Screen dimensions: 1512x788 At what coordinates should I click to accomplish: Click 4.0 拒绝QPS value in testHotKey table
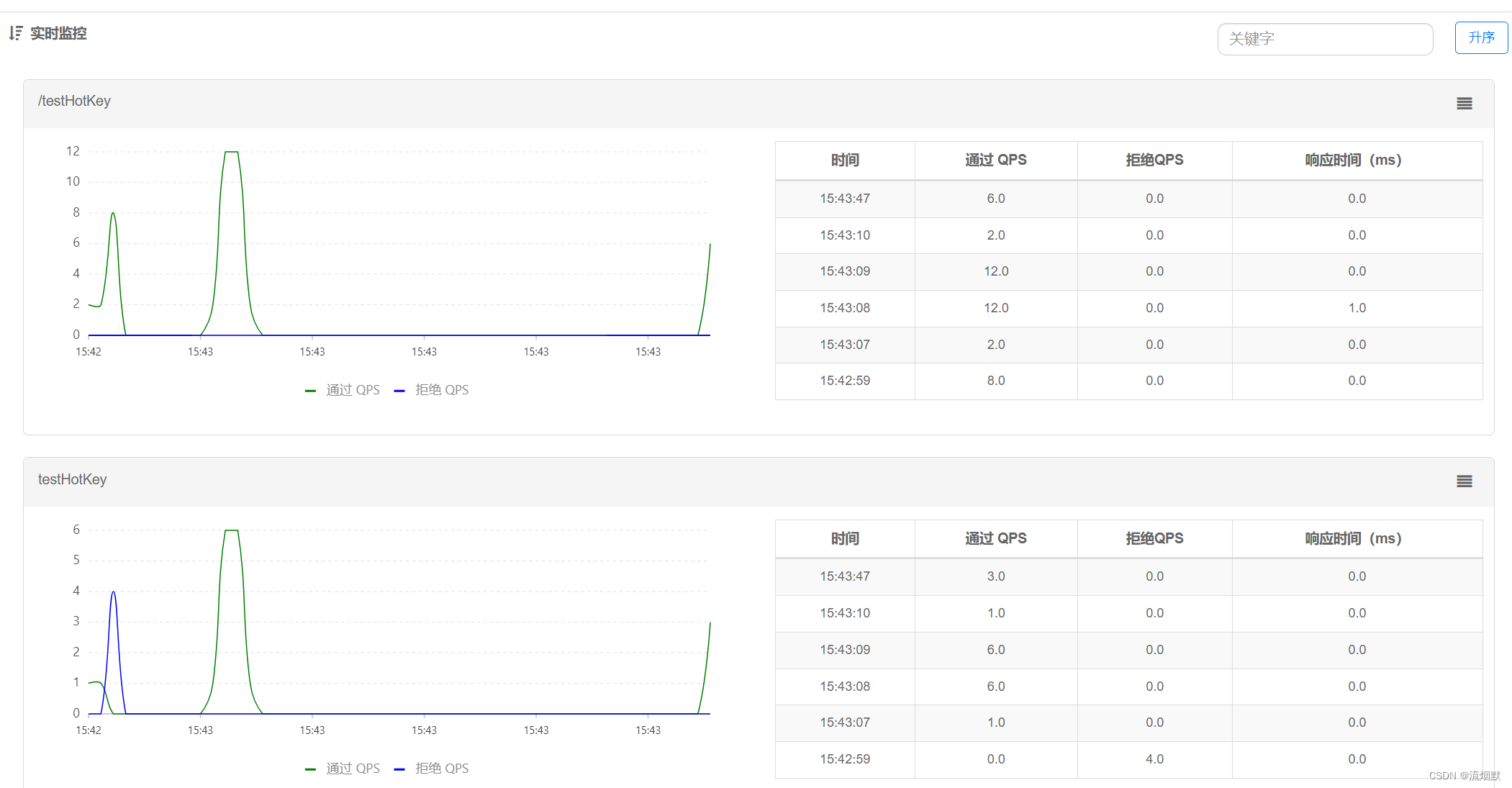pyautogui.click(x=1154, y=760)
